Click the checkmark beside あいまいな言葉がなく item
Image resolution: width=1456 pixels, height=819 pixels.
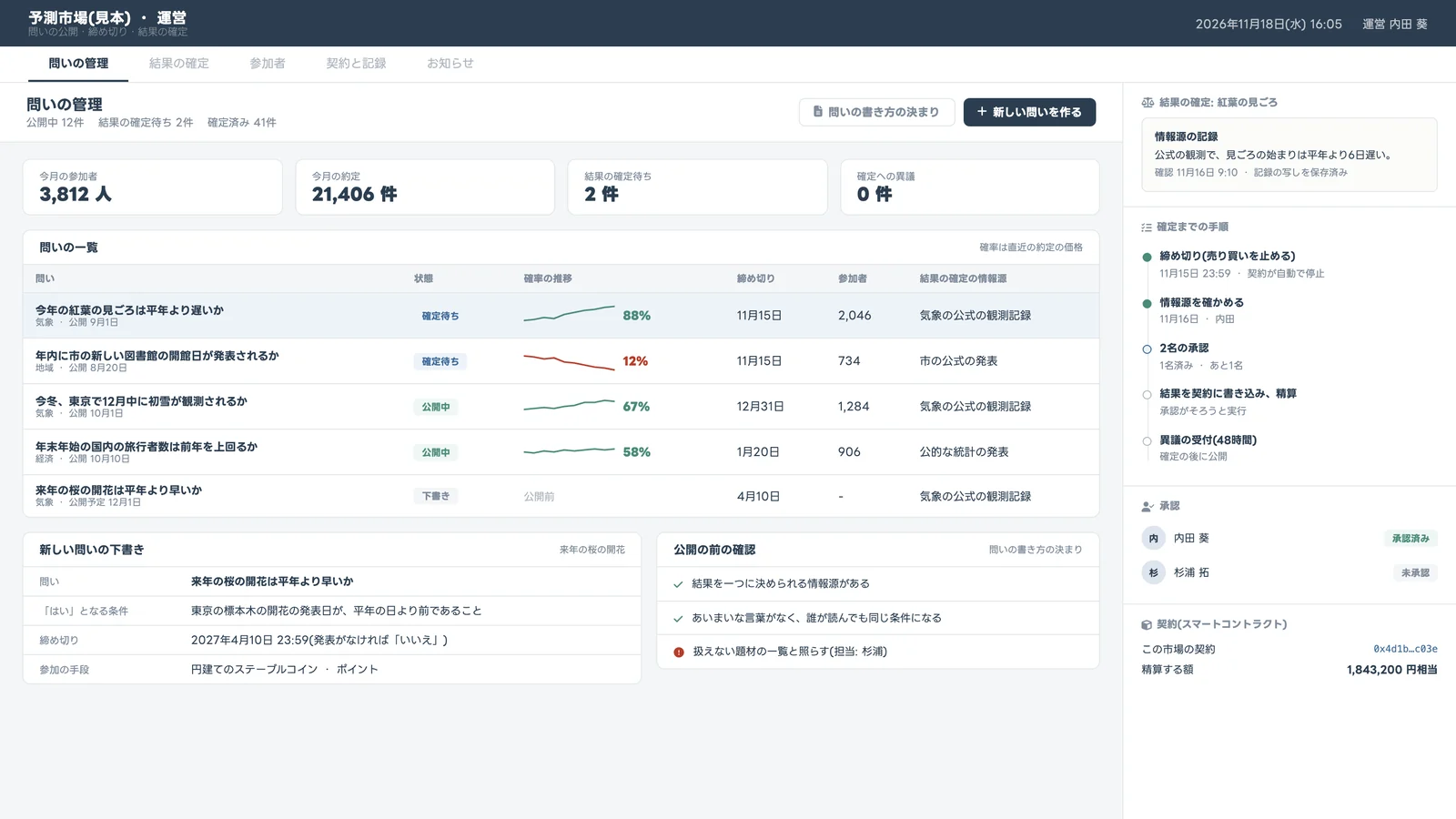point(678,619)
